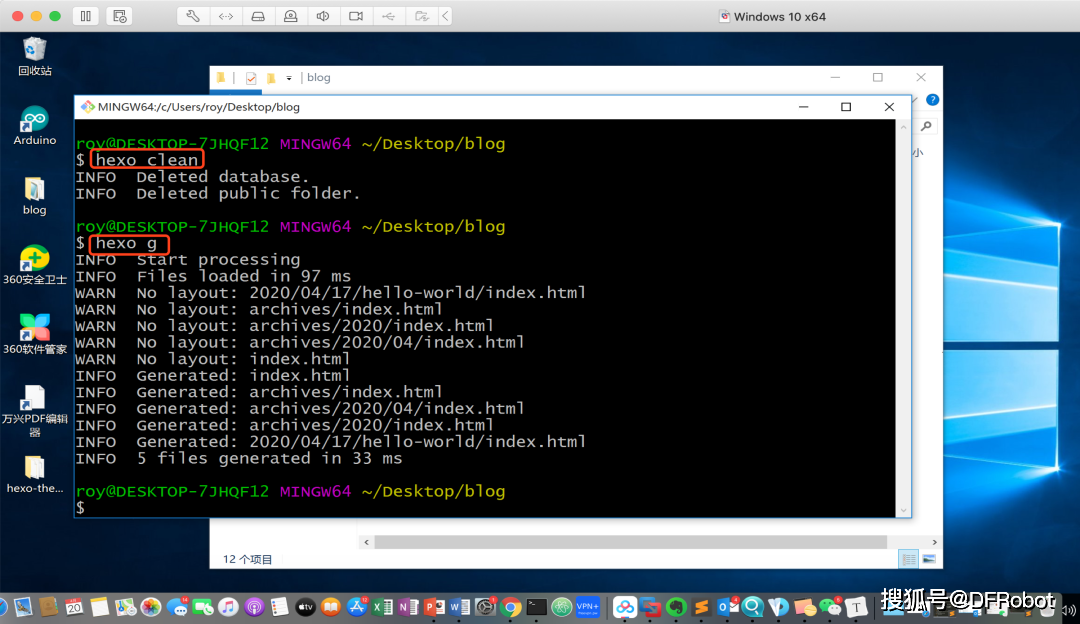The height and width of the screenshot is (624, 1080).
Task: Click the Explorer search magnifier icon
Action: (x=926, y=126)
